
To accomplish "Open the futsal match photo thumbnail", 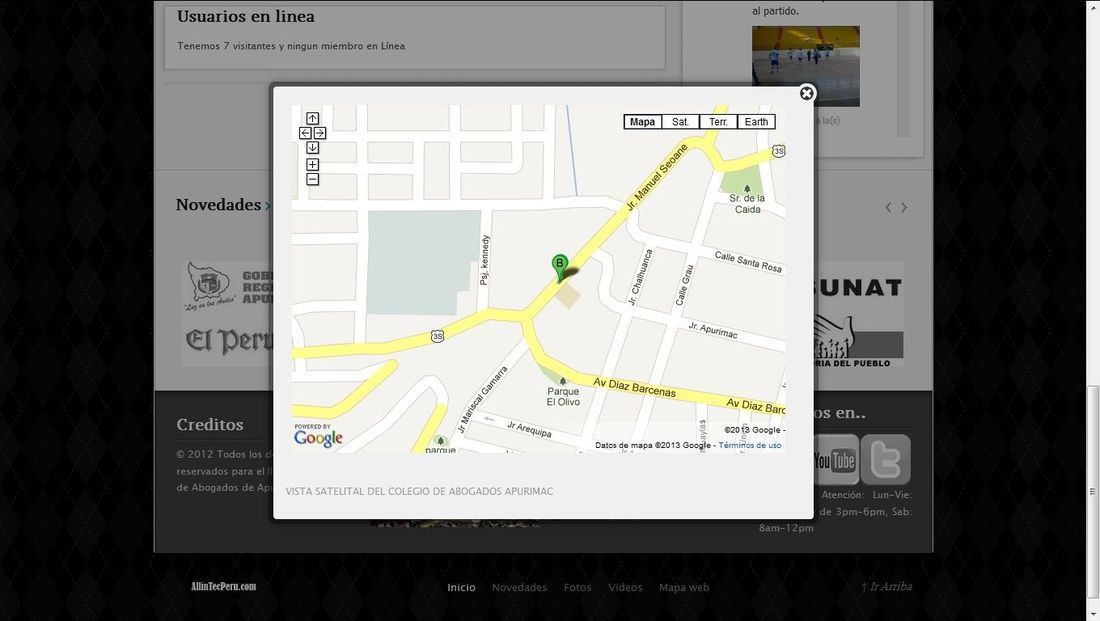I will point(805,66).
